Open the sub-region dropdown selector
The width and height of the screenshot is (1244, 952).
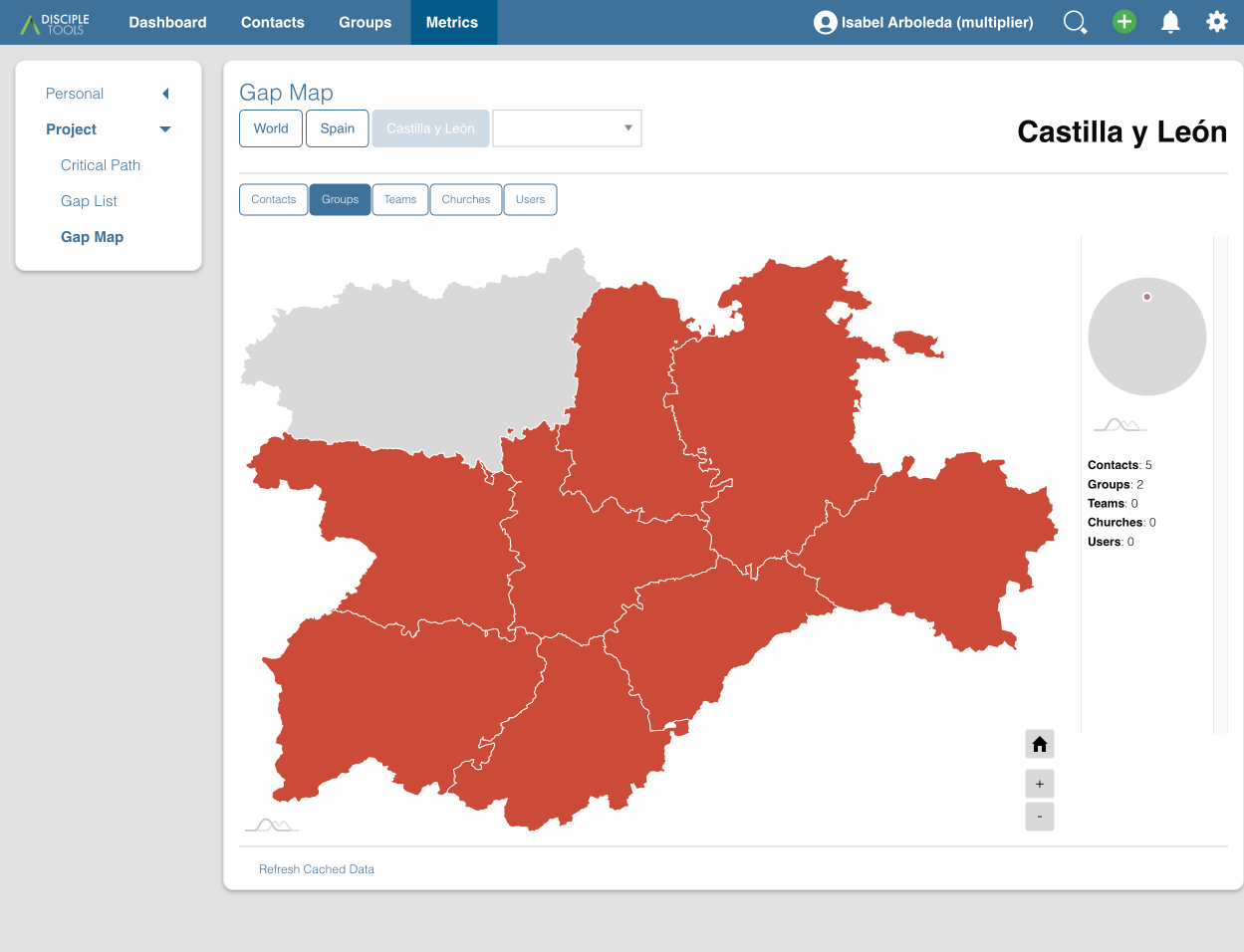tap(567, 128)
